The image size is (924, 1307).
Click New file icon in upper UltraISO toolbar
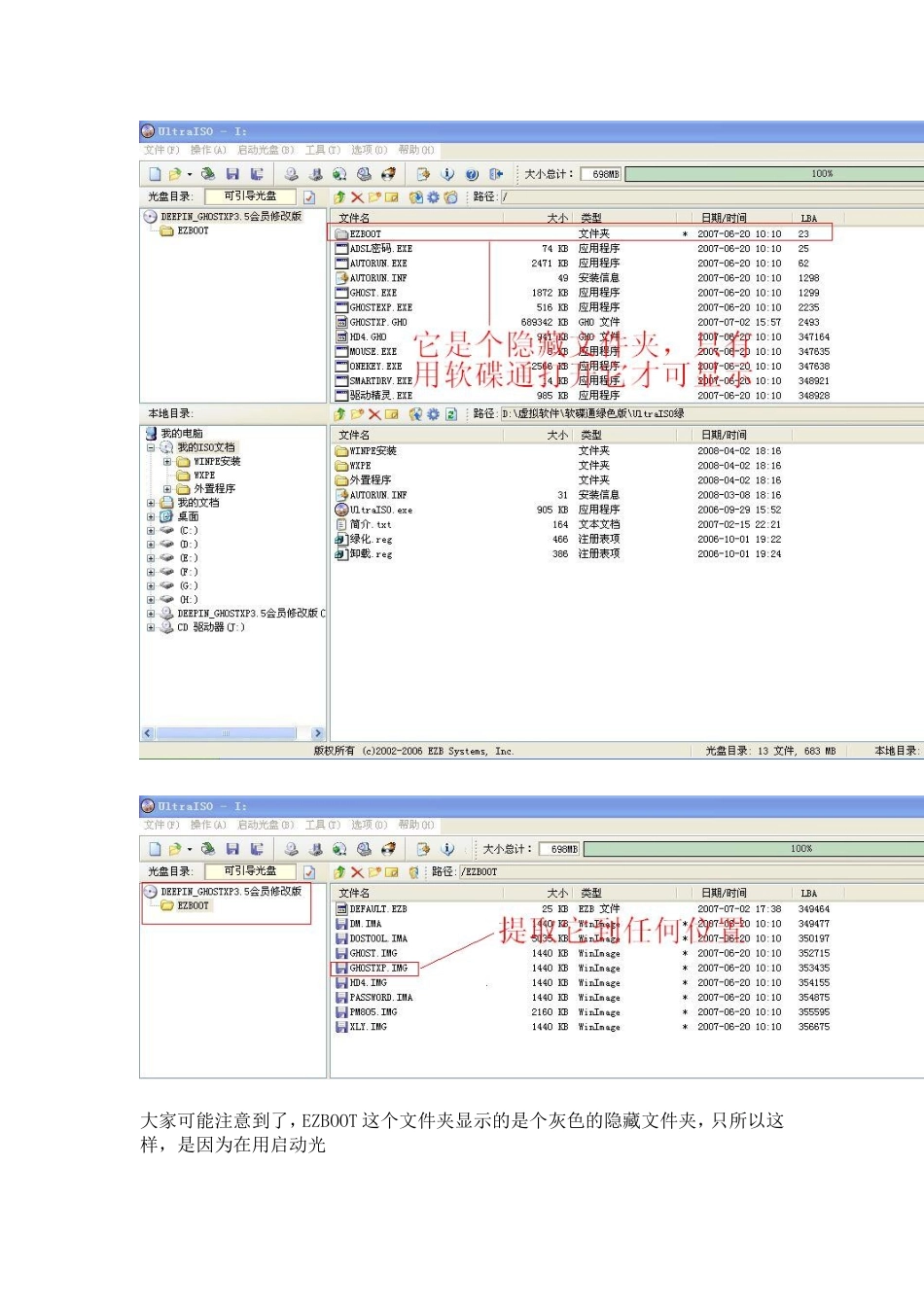coord(155,174)
